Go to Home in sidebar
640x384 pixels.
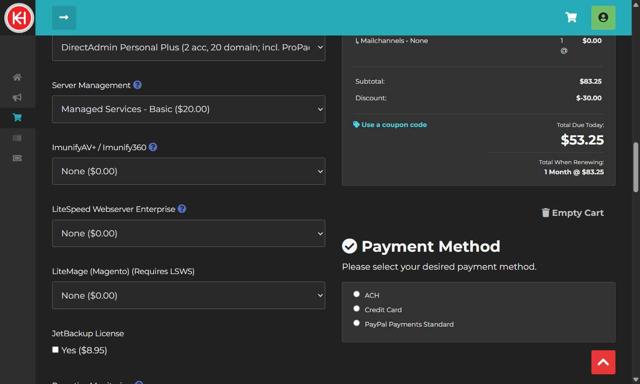17,77
